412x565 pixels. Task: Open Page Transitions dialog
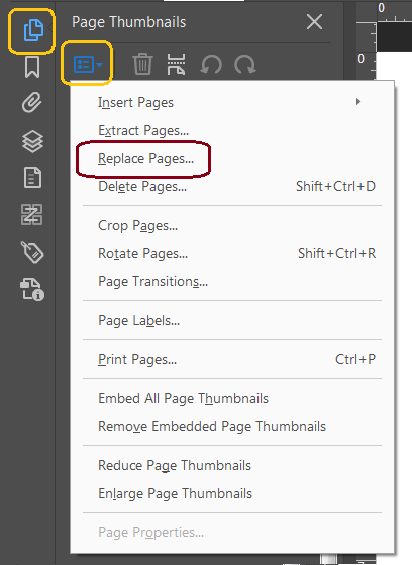pyautogui.click(x=232, y=281)
